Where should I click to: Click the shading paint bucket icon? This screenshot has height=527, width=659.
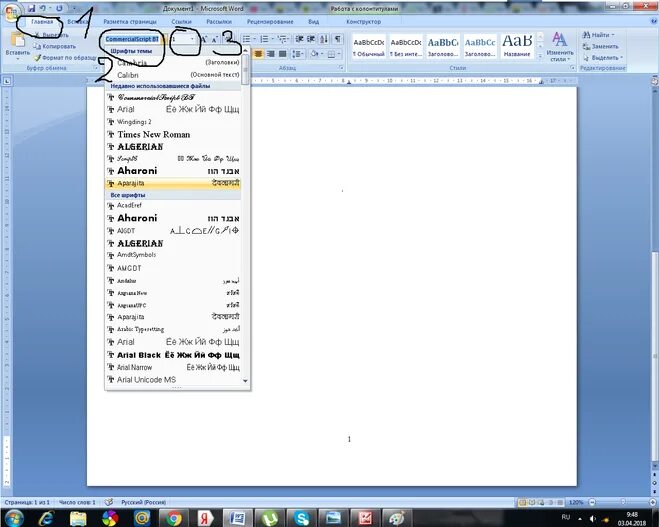[x=314, y=54]
